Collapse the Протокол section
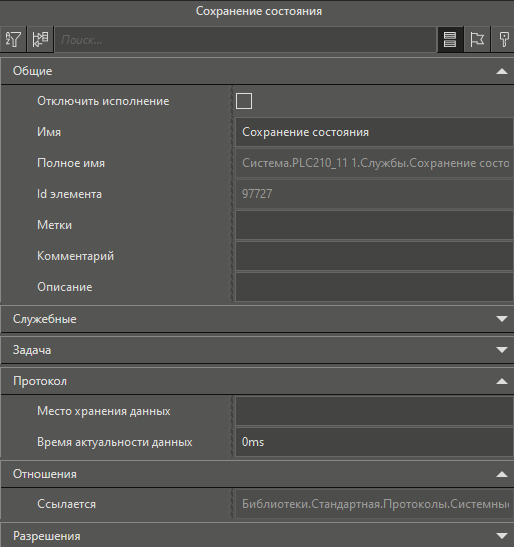This screenshot has width=514, height=547. click(x=257, y=381)
